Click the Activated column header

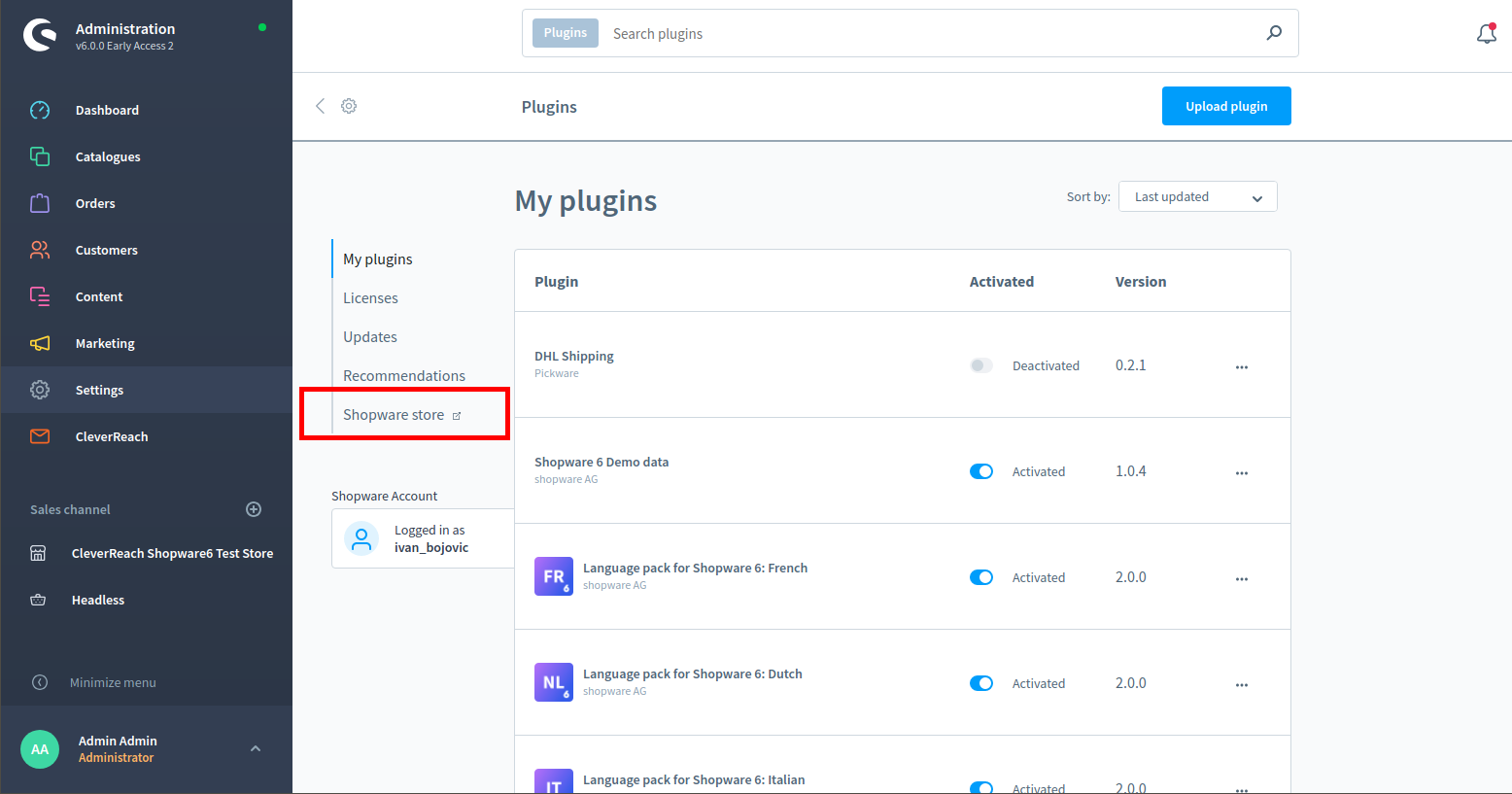1002,282
